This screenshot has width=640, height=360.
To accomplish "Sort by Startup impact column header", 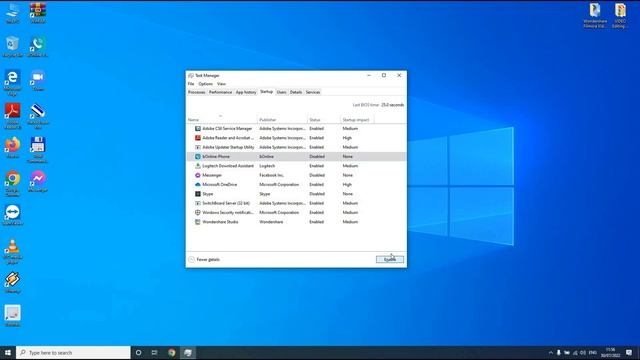I will click(357, 120).
